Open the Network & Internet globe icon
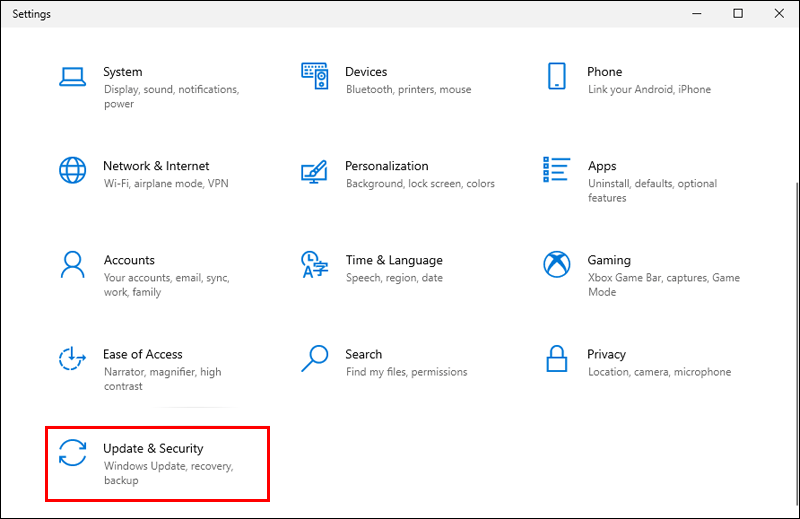800x519 pixels. pyautogui.click(x=72, y=170)
